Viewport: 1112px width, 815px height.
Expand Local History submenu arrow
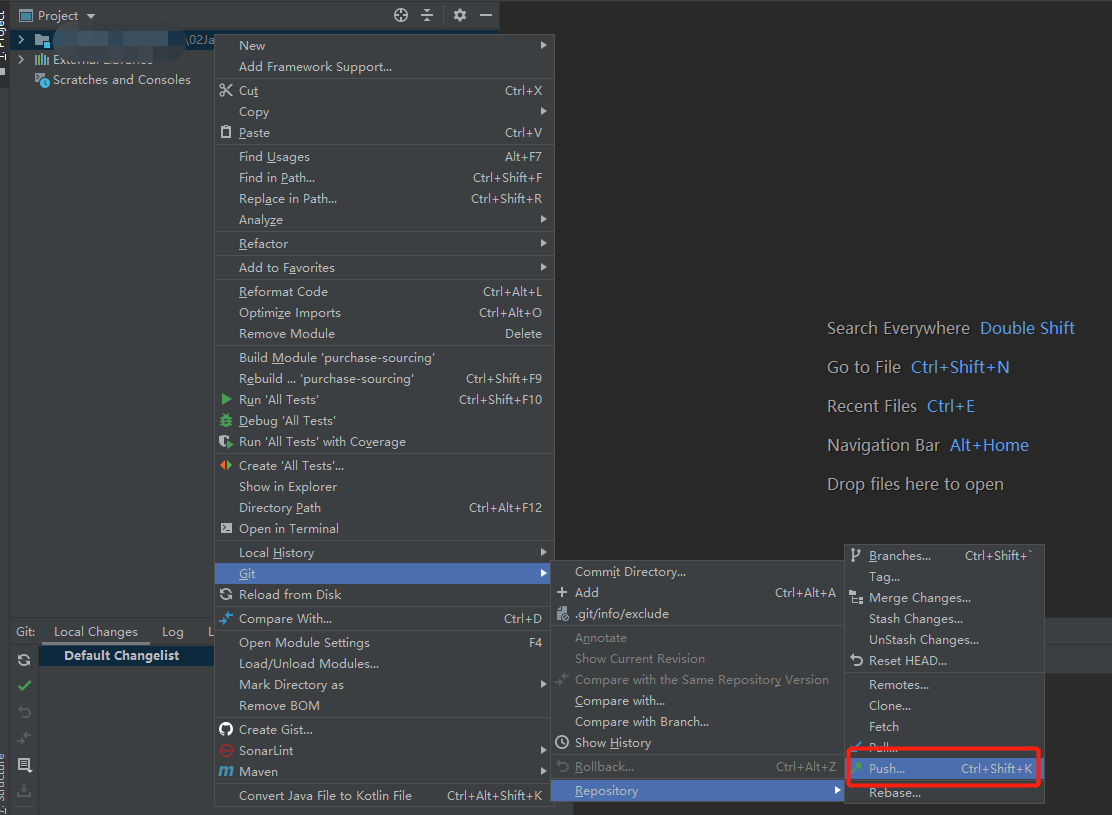(543, 552)
